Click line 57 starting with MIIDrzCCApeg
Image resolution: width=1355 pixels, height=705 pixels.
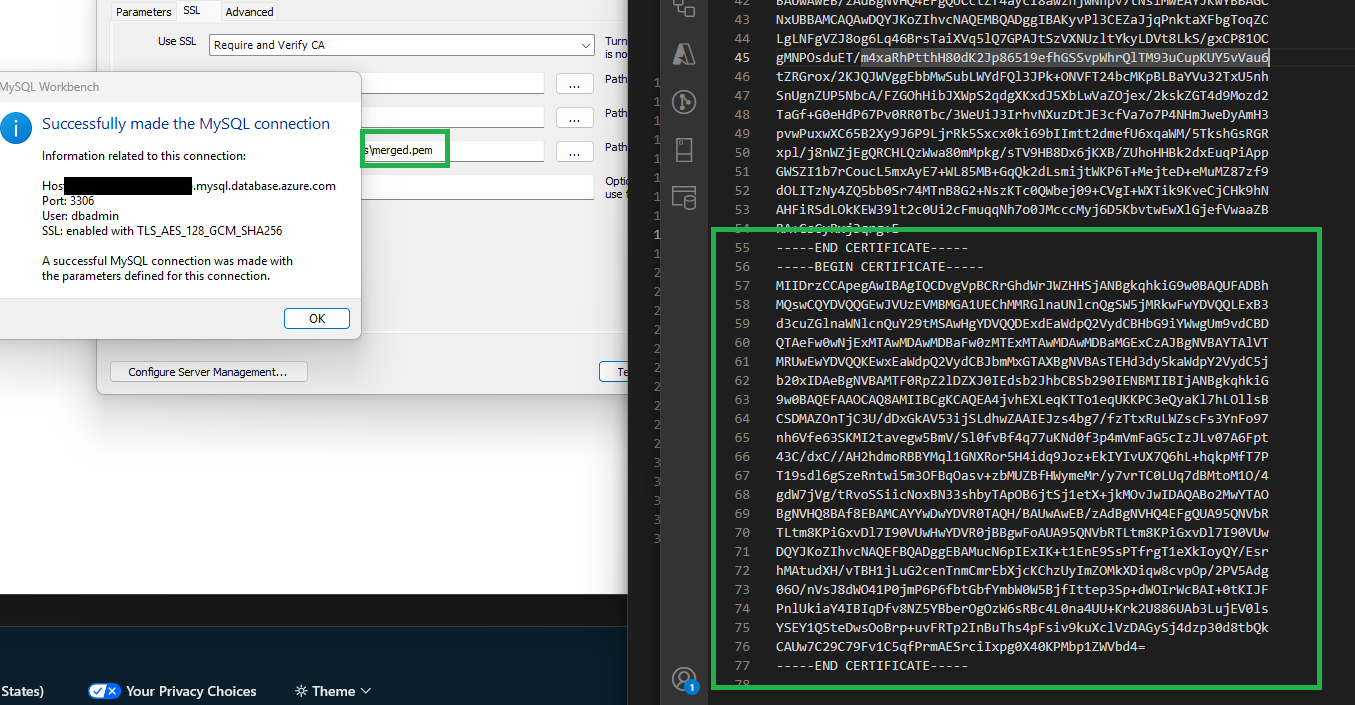pyautogui.click(x=1022, y=285)
